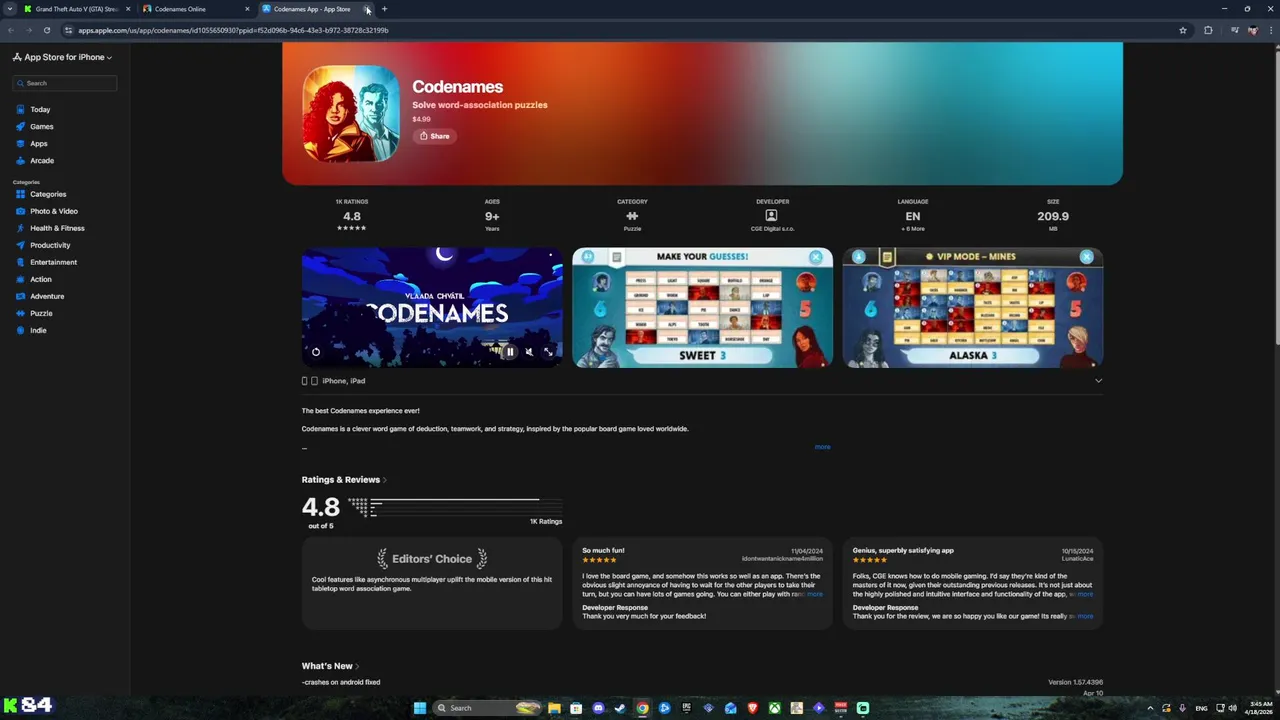This screenshot has width=1280, height=720.
Task: Expand description with more link
Action: click(x=822, y=447)
